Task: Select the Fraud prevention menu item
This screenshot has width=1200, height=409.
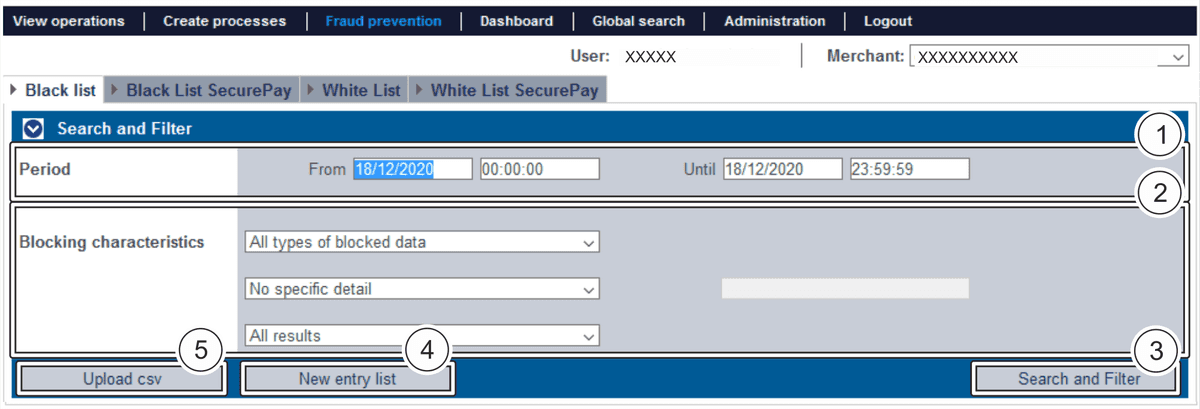Action: (383, 21)
